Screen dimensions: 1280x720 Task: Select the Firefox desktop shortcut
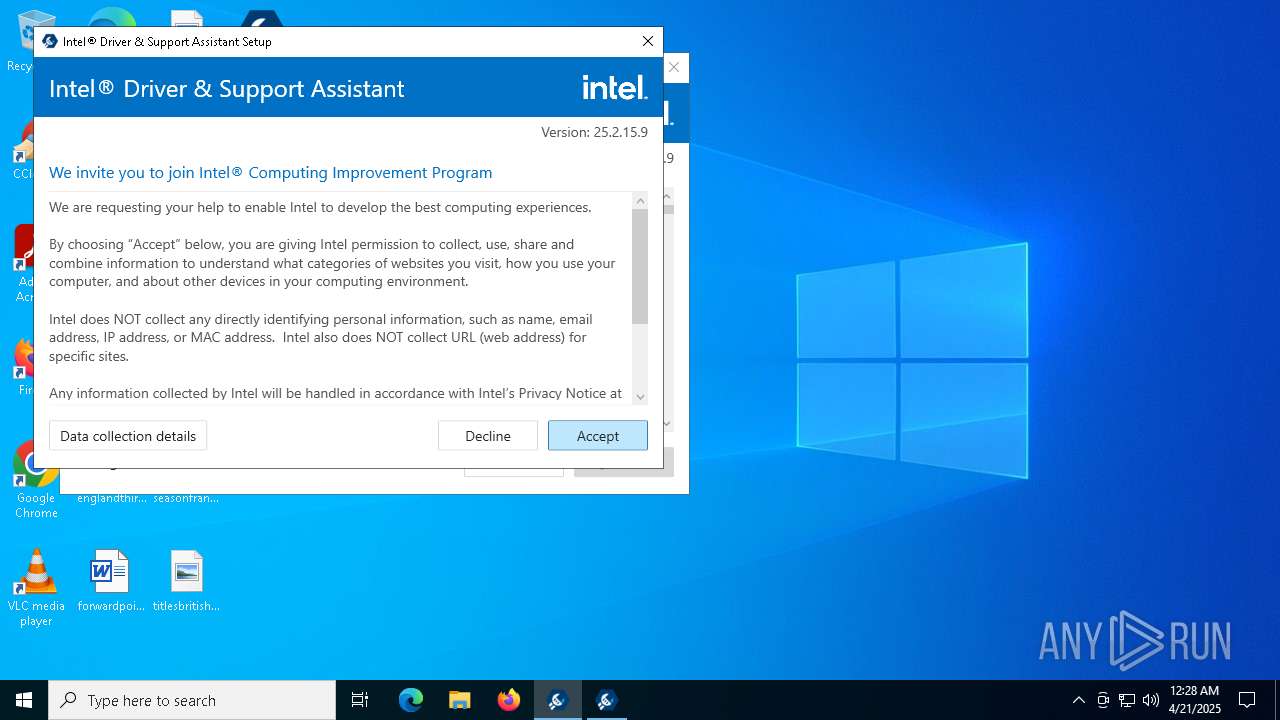pyautogui.click(x=24, y=365)
